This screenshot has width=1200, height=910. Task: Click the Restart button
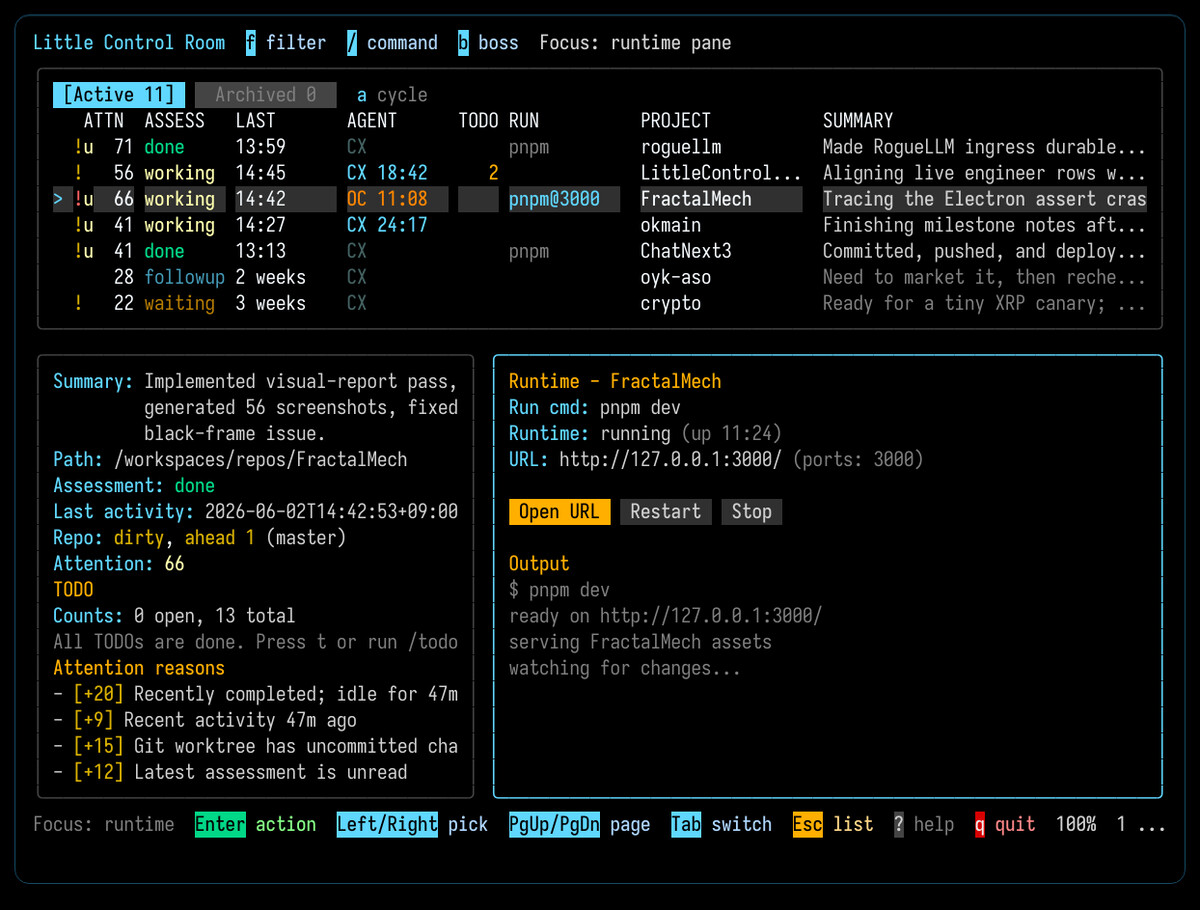(665, 512)
